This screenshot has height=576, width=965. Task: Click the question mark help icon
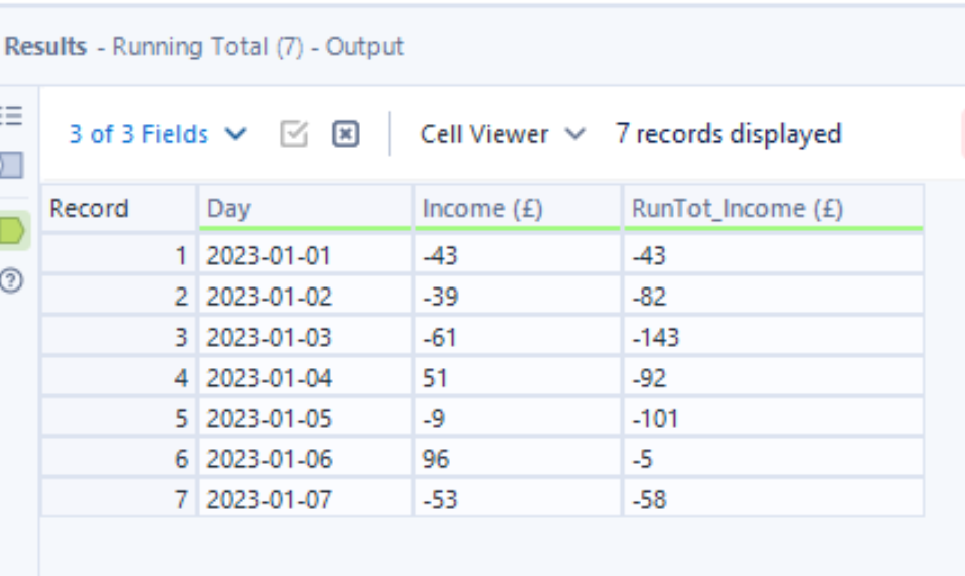click(12, 281)
